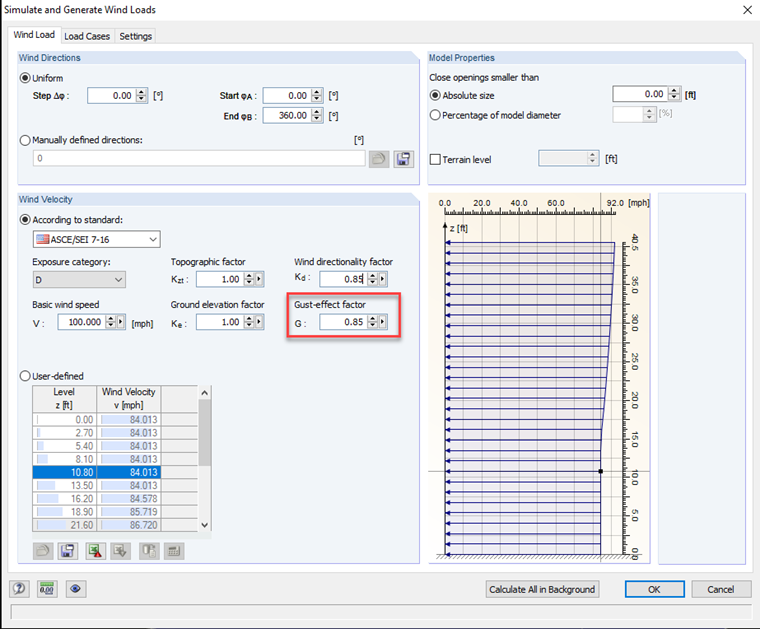Open the Kd directionality factor arrow menu

pos(383,279)
